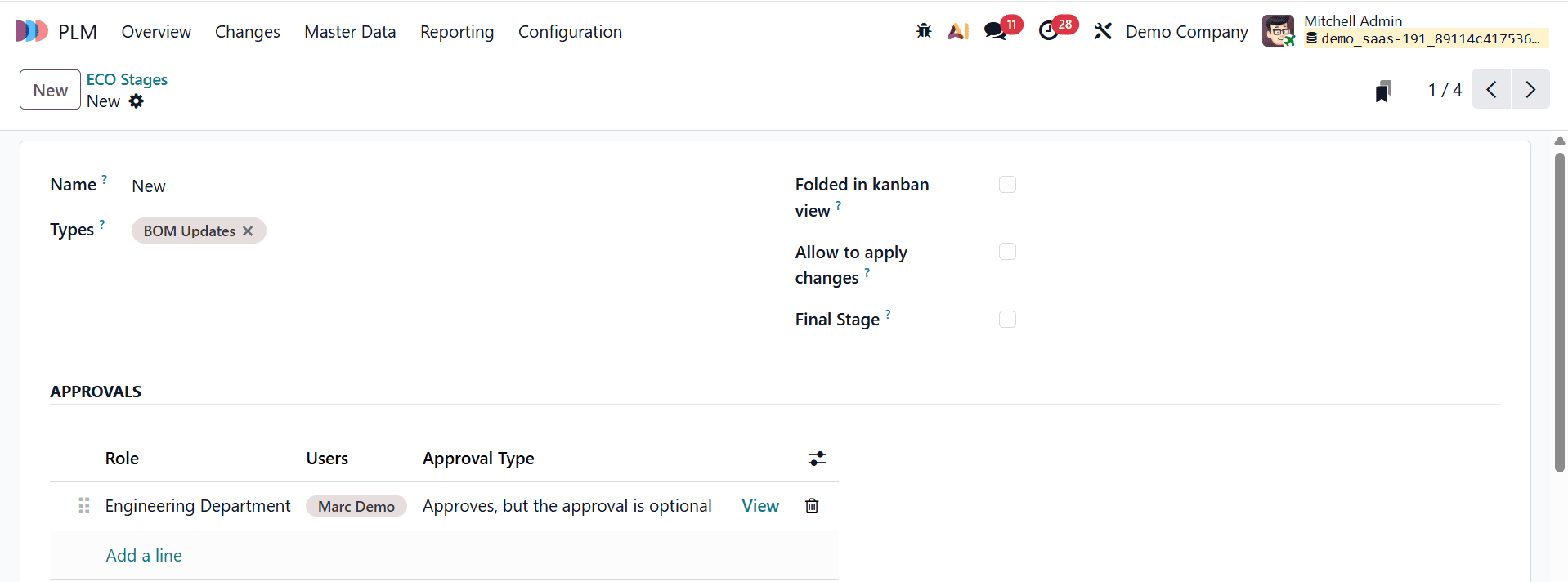Enable the Folded in kanban view checkbox
1568x582 pixels.
click(1006, 184)
